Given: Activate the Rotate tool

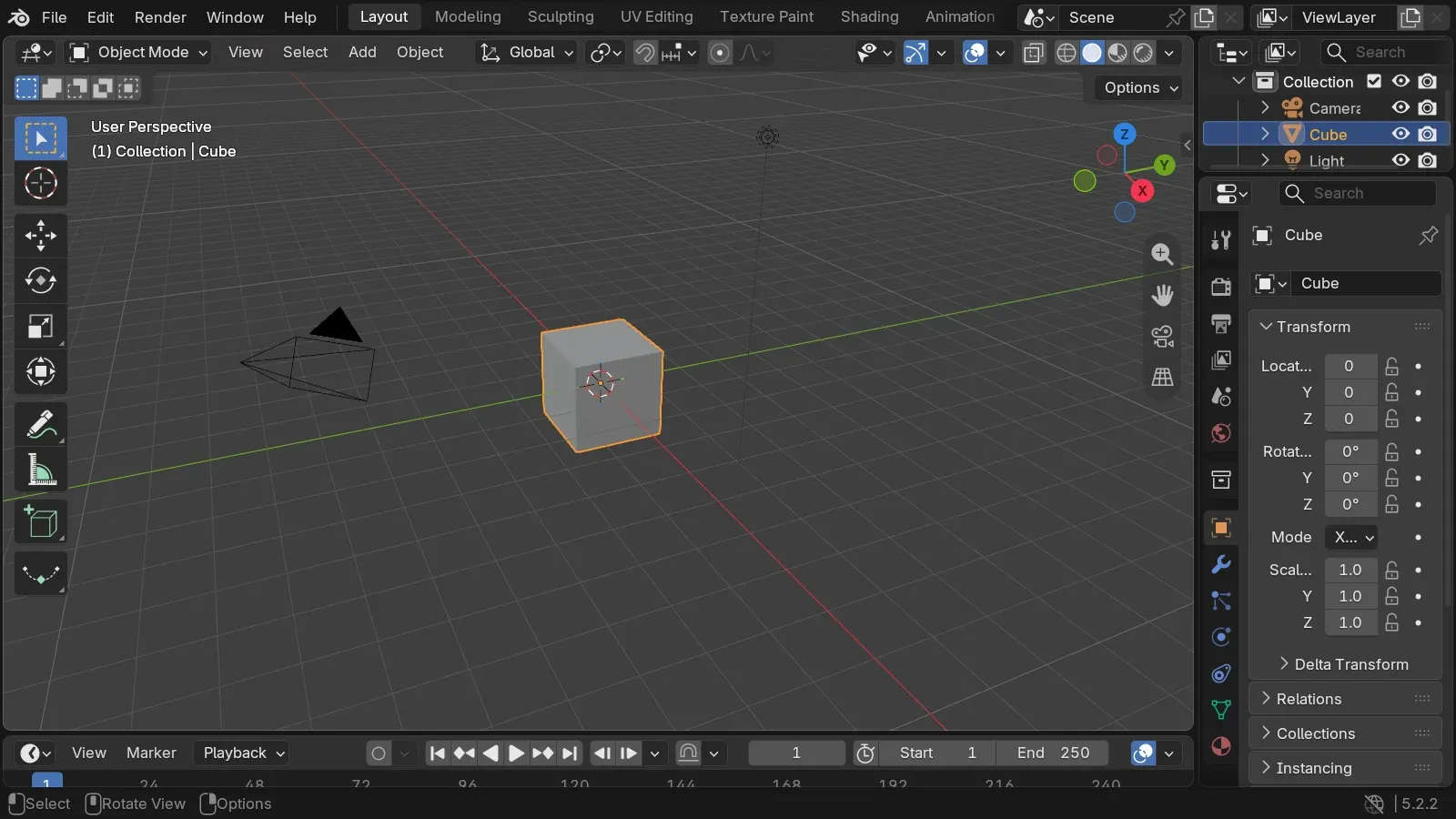Looking at the screenshot, I should coord(40,281).
